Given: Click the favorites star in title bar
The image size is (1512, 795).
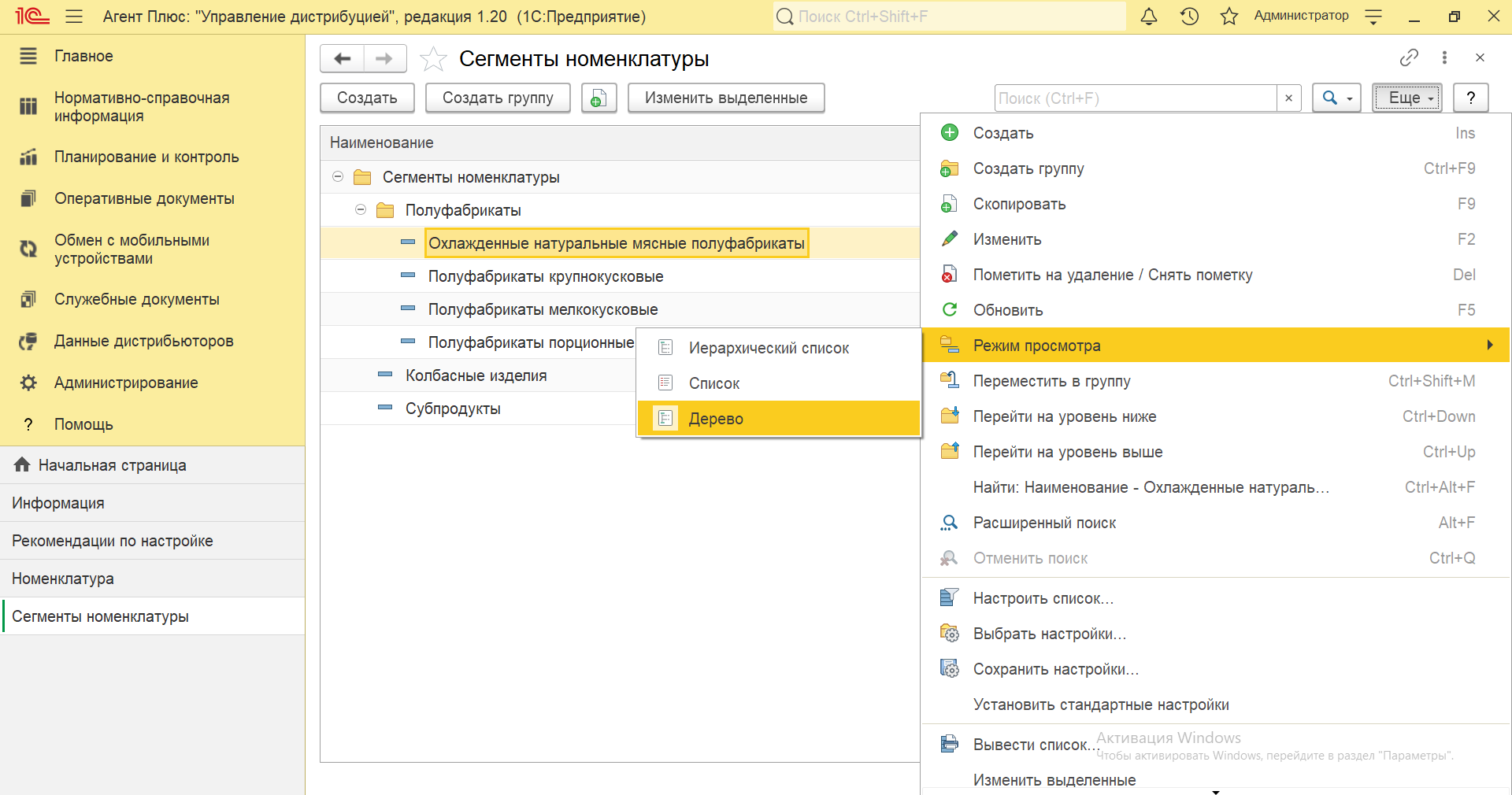Looking at the screenshot, I should pos(1228,17).
